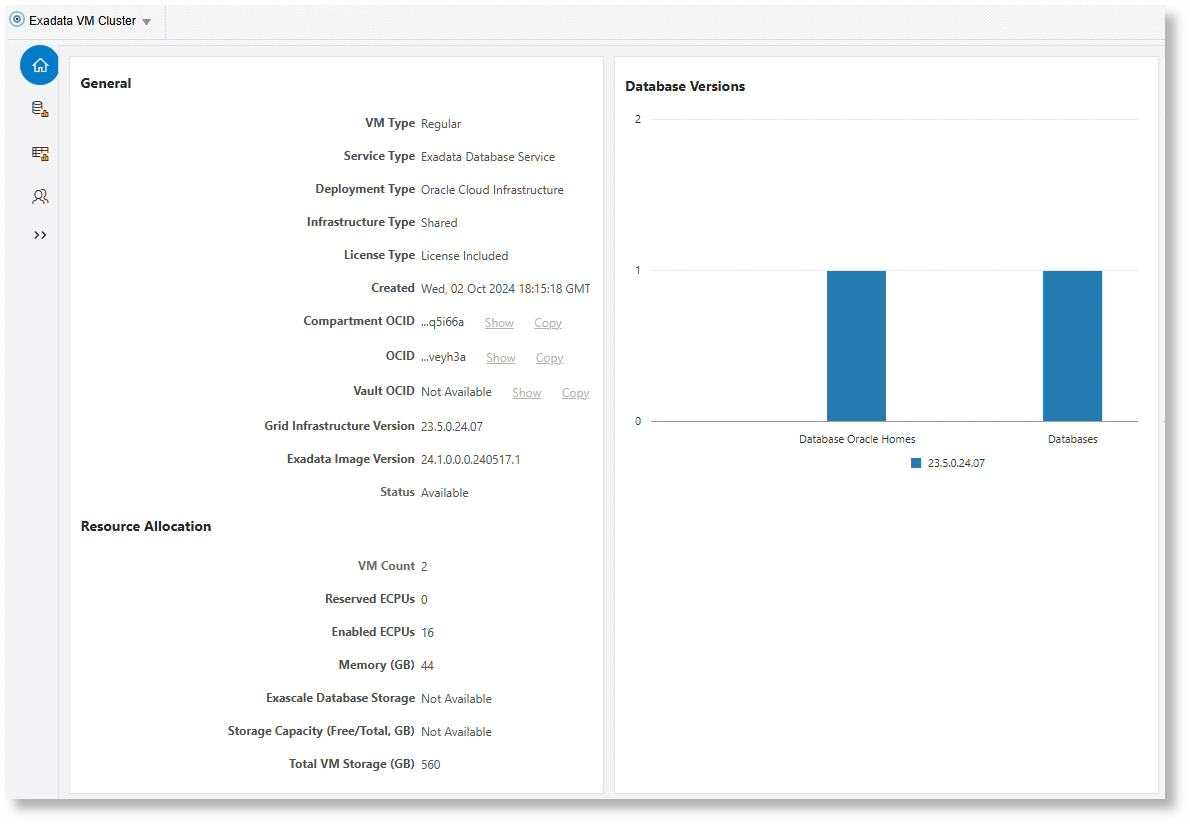Open the users icon in sidebar

40,197
